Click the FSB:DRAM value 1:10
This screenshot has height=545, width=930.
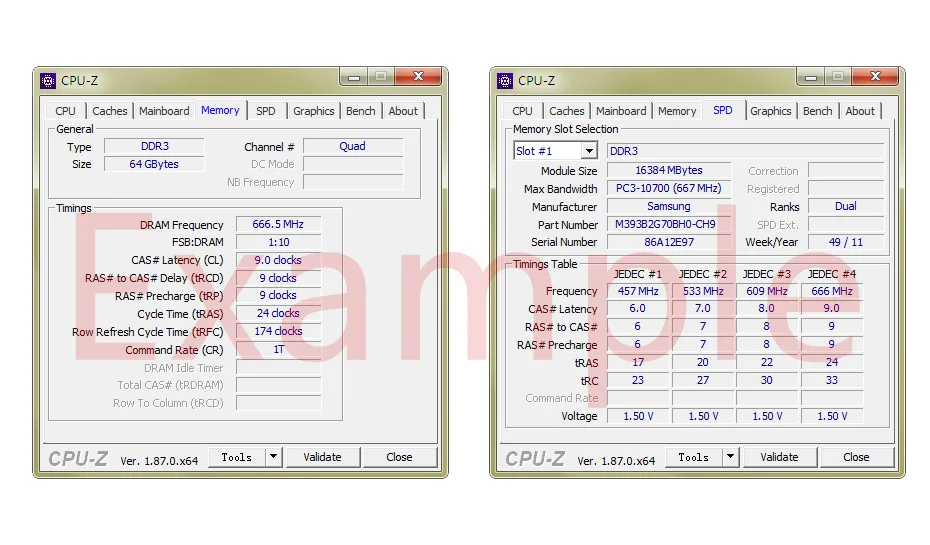[x=278, y=242]
